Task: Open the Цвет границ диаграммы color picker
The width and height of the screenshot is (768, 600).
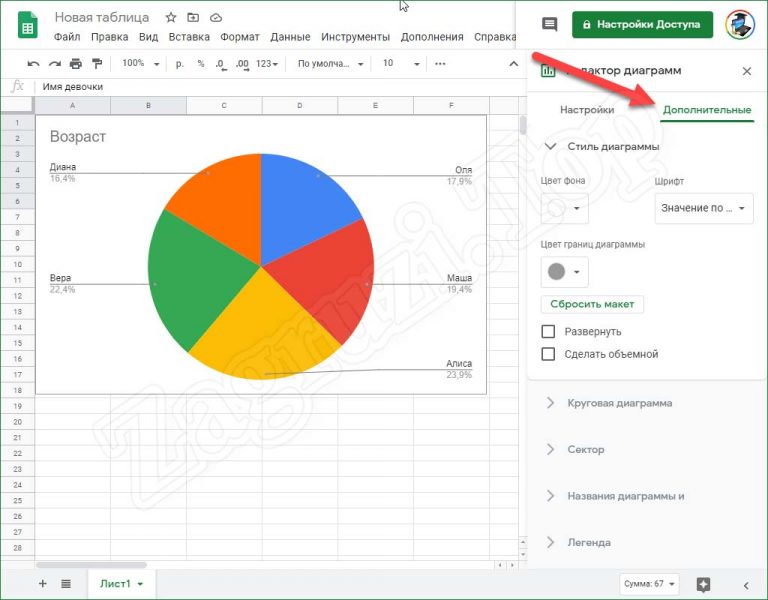Action: (564, 272)
